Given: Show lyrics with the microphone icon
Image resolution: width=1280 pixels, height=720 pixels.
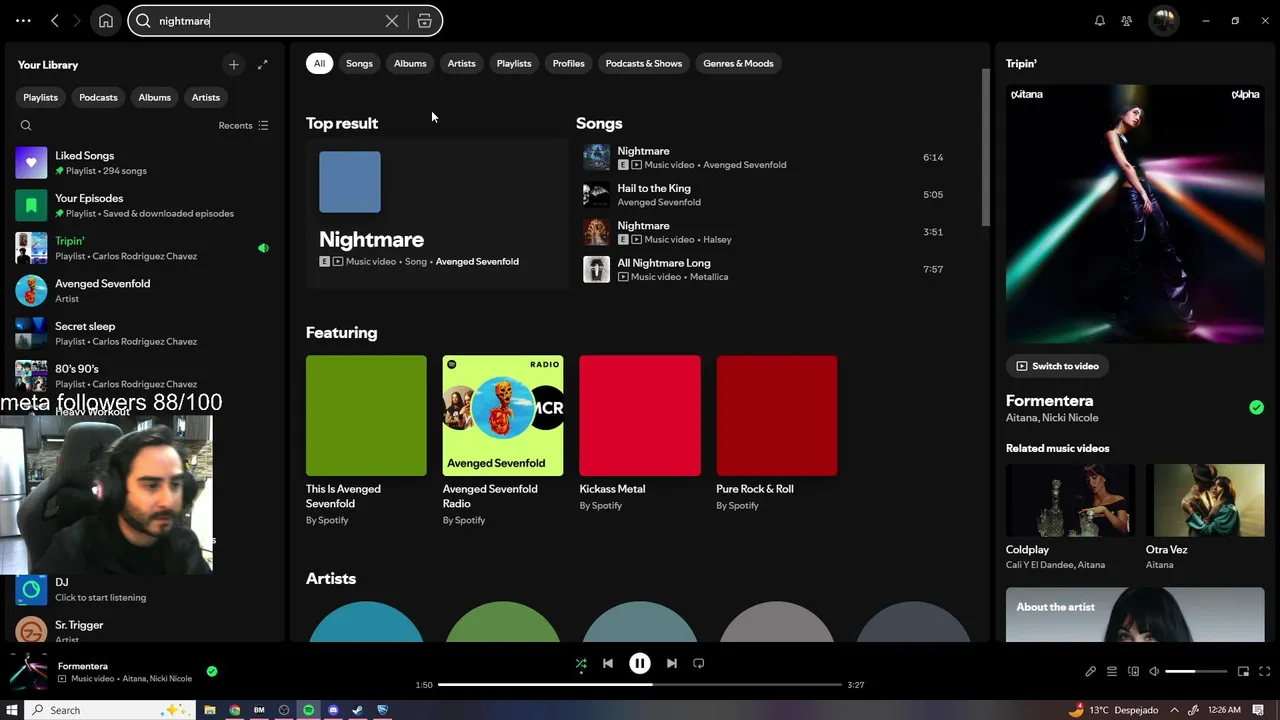Looking at the screenshot, I should point(1090,671).
